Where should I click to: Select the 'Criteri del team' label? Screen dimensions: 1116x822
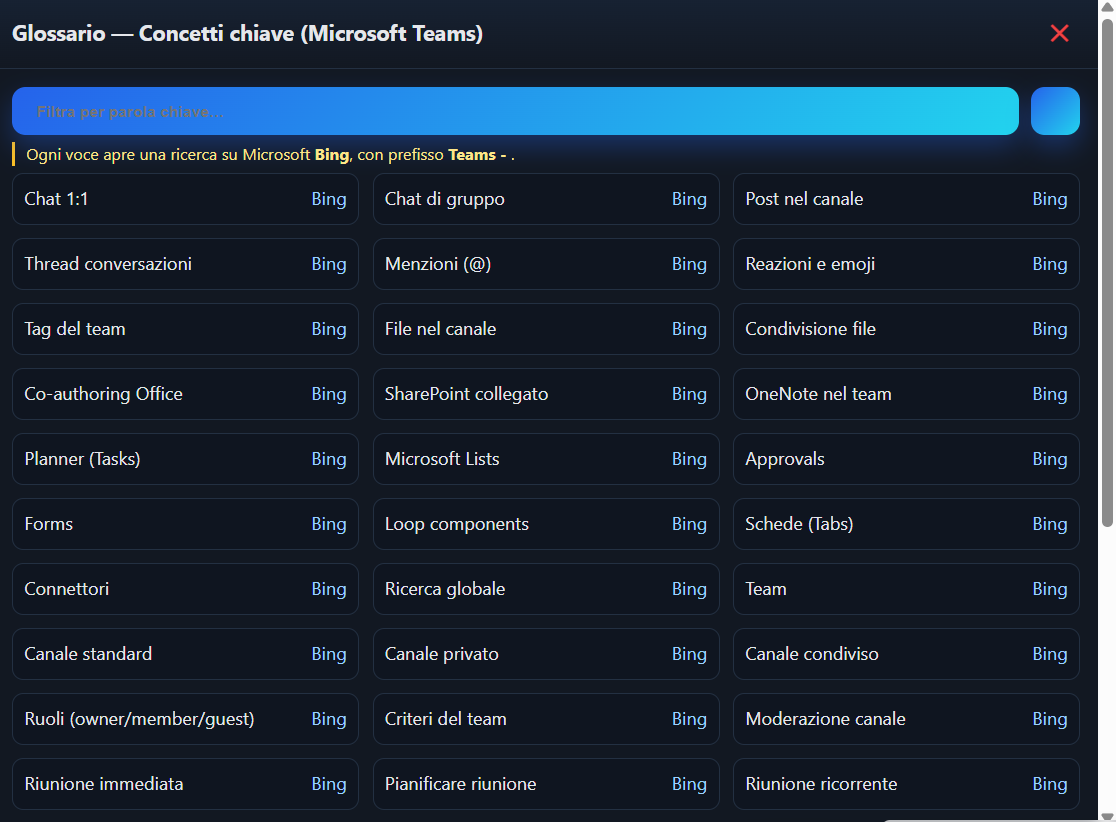coord(446,719)
